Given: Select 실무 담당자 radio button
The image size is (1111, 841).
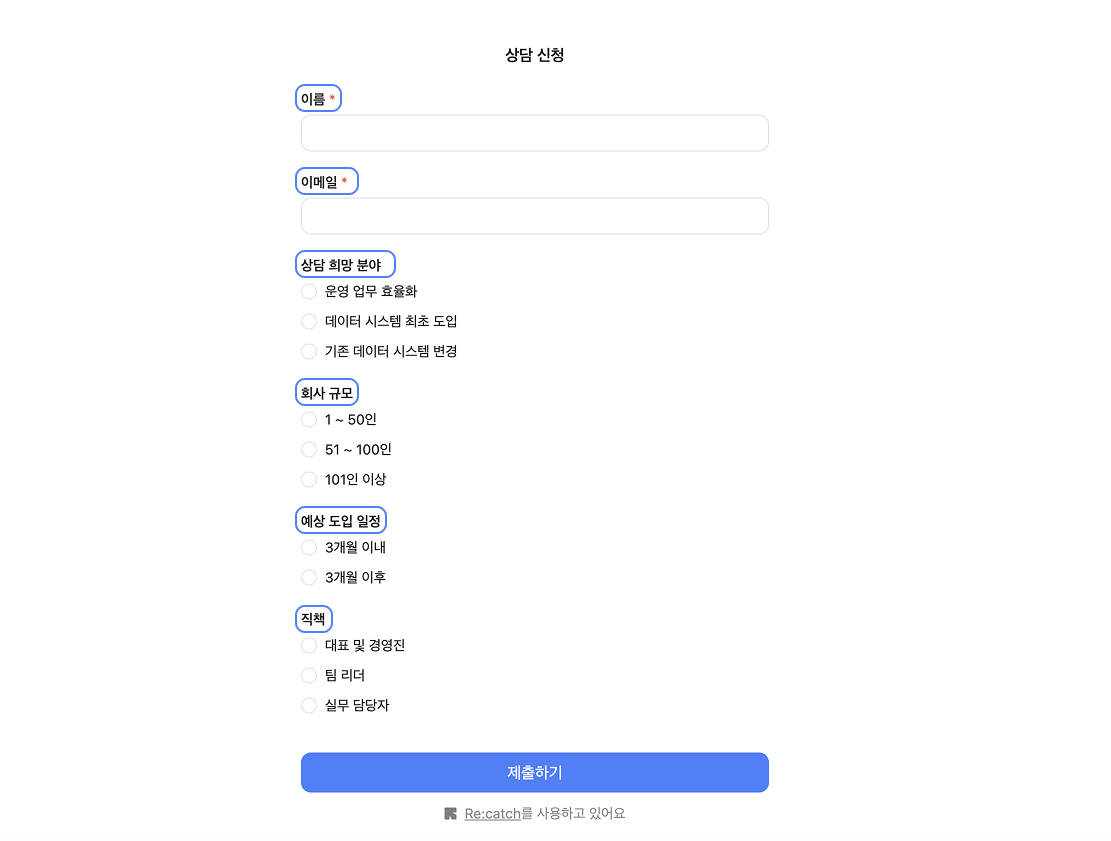Looking at the screenshot, I should coord(309,706).
